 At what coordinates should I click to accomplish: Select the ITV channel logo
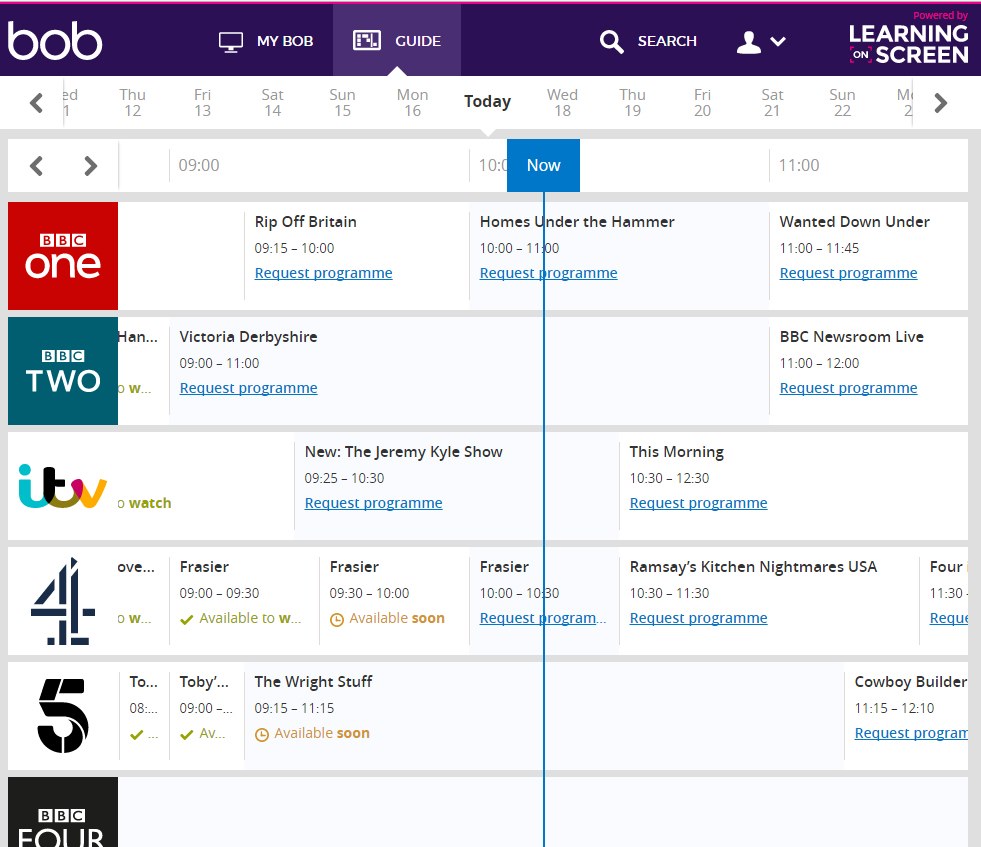pos(63,486)
